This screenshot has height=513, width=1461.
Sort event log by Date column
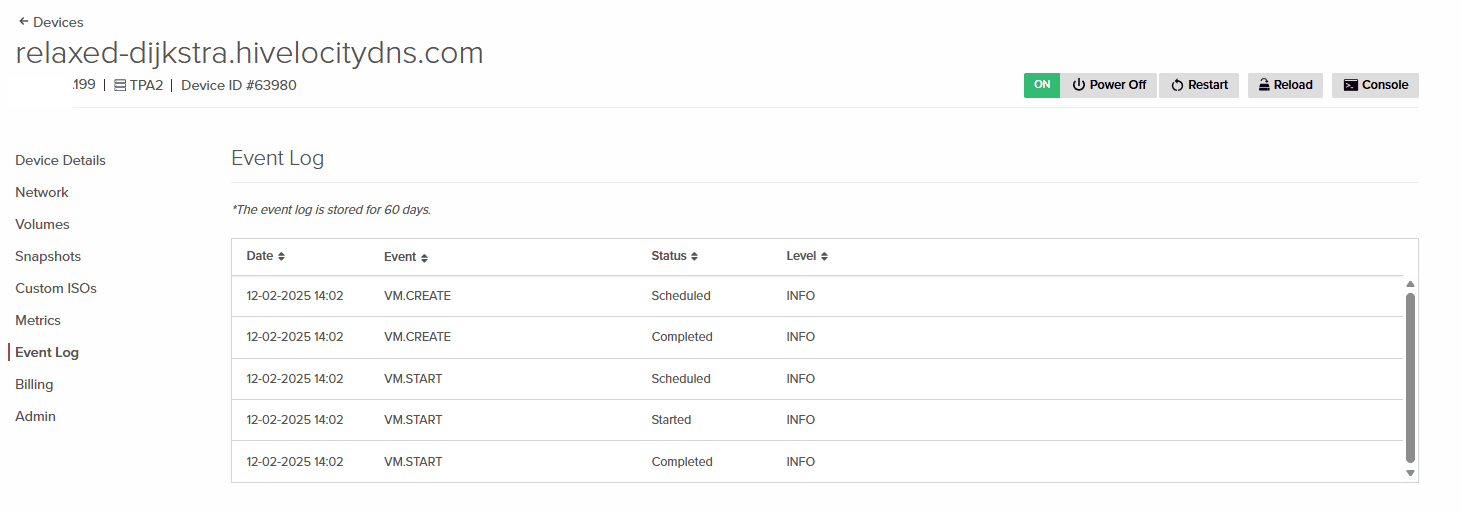coord(266,256)
